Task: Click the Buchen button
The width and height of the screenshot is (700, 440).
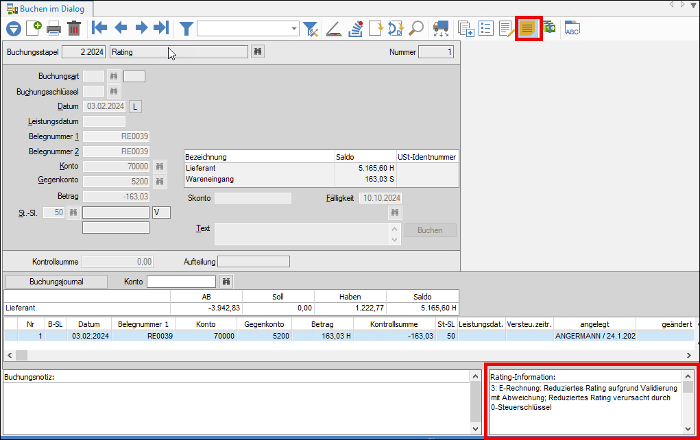Action: click(430, 230)
